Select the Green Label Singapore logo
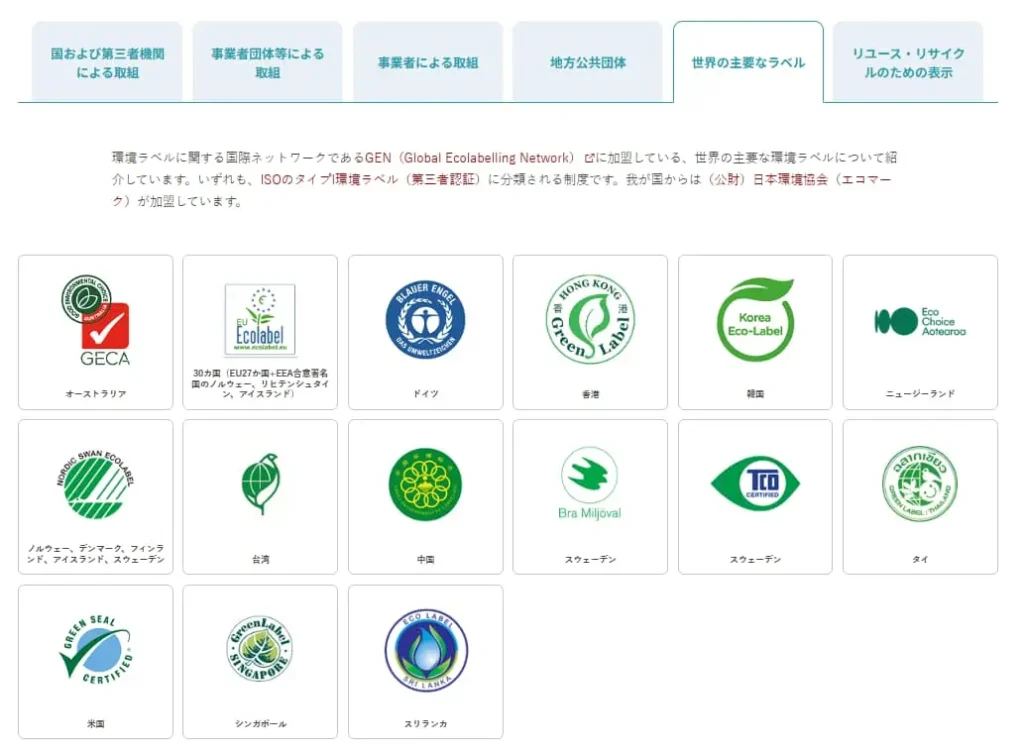The image size is (1024, 754). point(260,650)
